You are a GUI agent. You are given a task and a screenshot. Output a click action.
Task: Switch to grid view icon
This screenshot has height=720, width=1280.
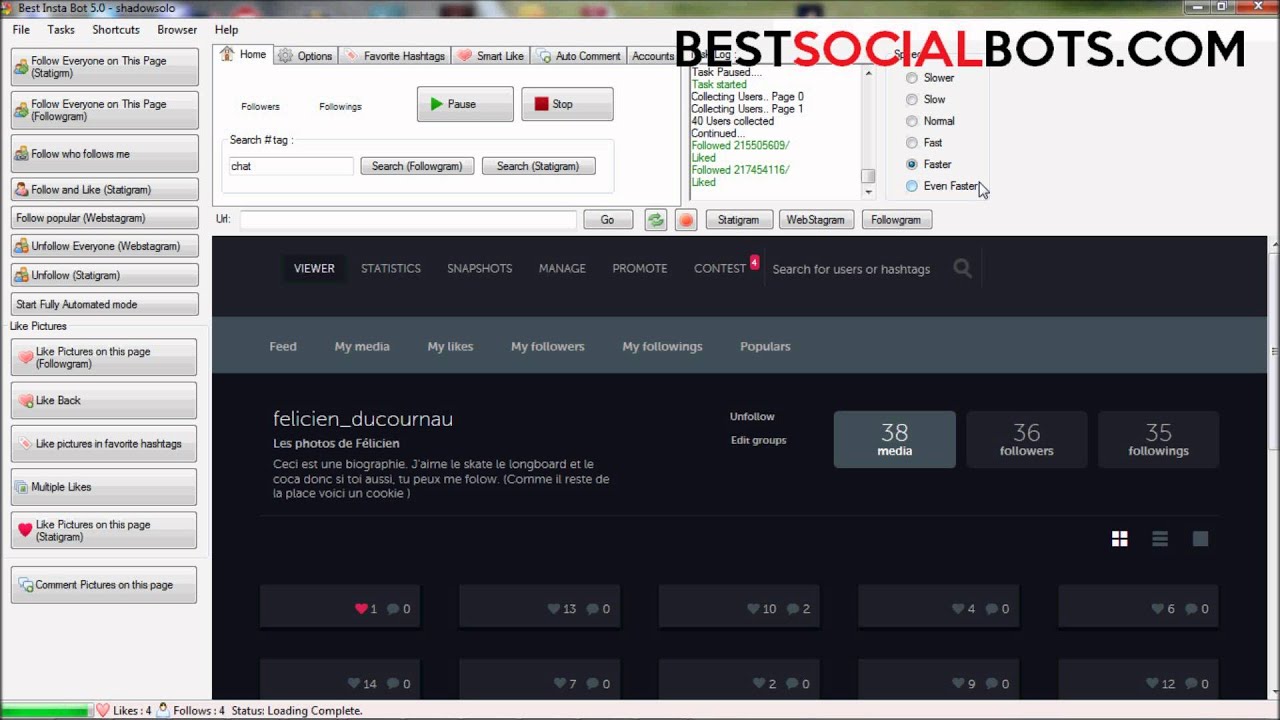tap(1120, 539)
